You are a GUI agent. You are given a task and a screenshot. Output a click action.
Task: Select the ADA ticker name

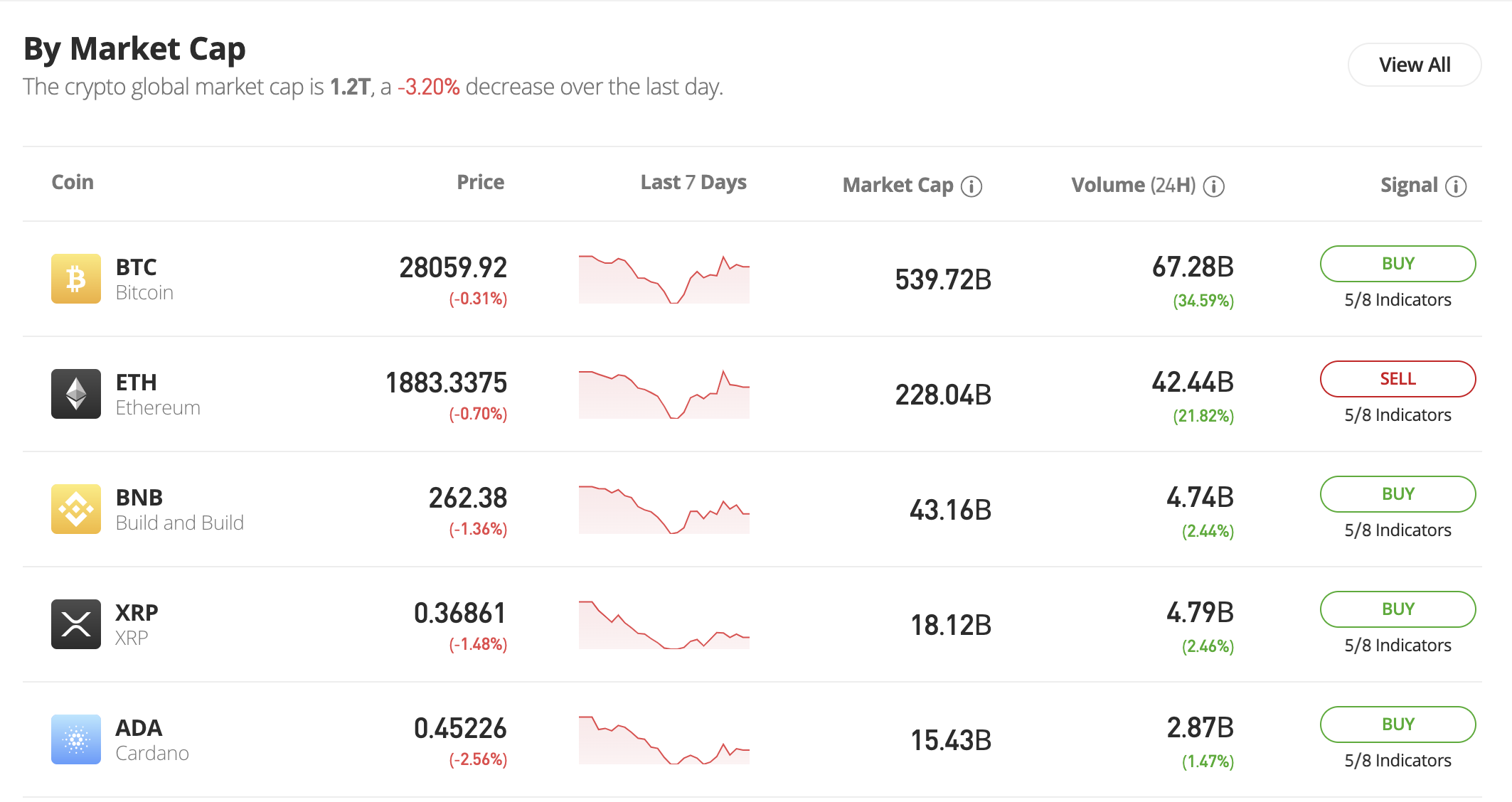point(139,728)
